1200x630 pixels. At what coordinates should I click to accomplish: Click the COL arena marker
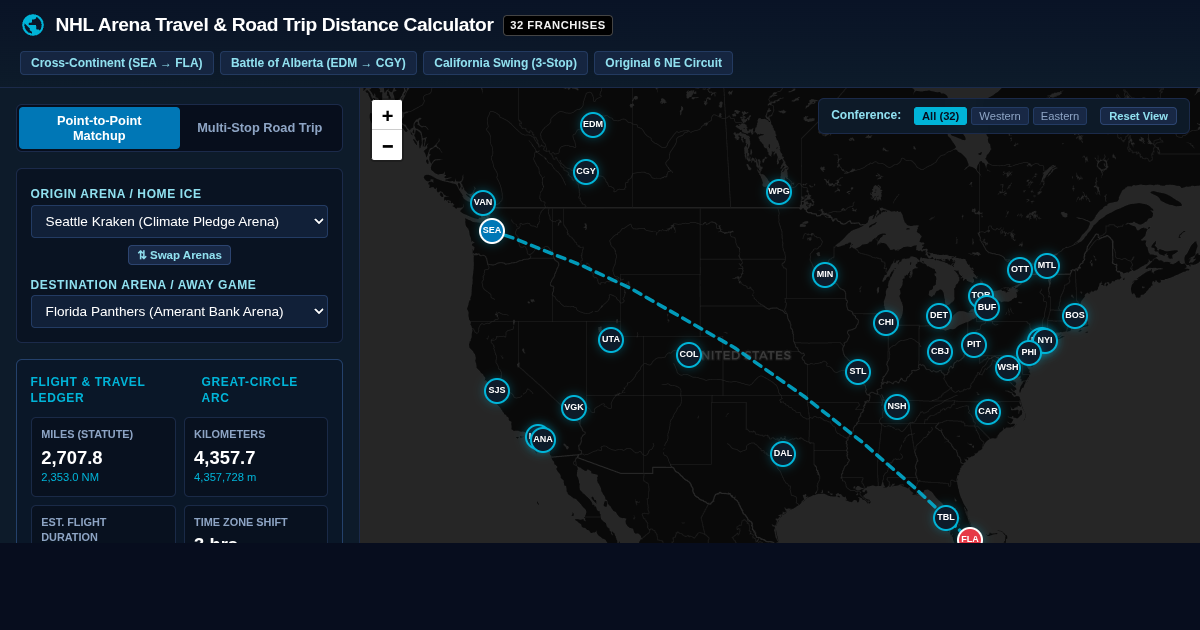pyautogui.click(x=689, y=355)
